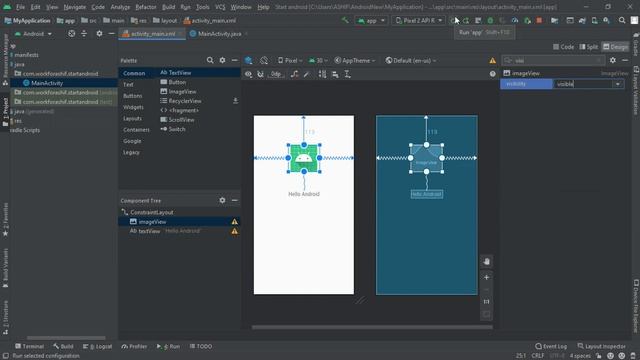640x360 pixels.
Task: Open the Event Log
Action: 551,346
